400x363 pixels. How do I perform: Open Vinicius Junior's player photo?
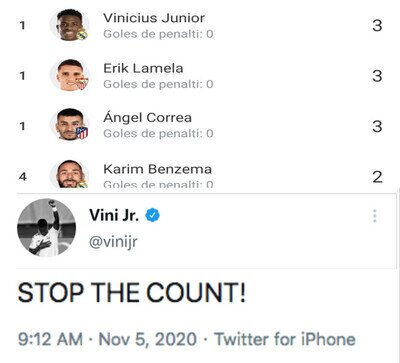click(x=70, y=25)
